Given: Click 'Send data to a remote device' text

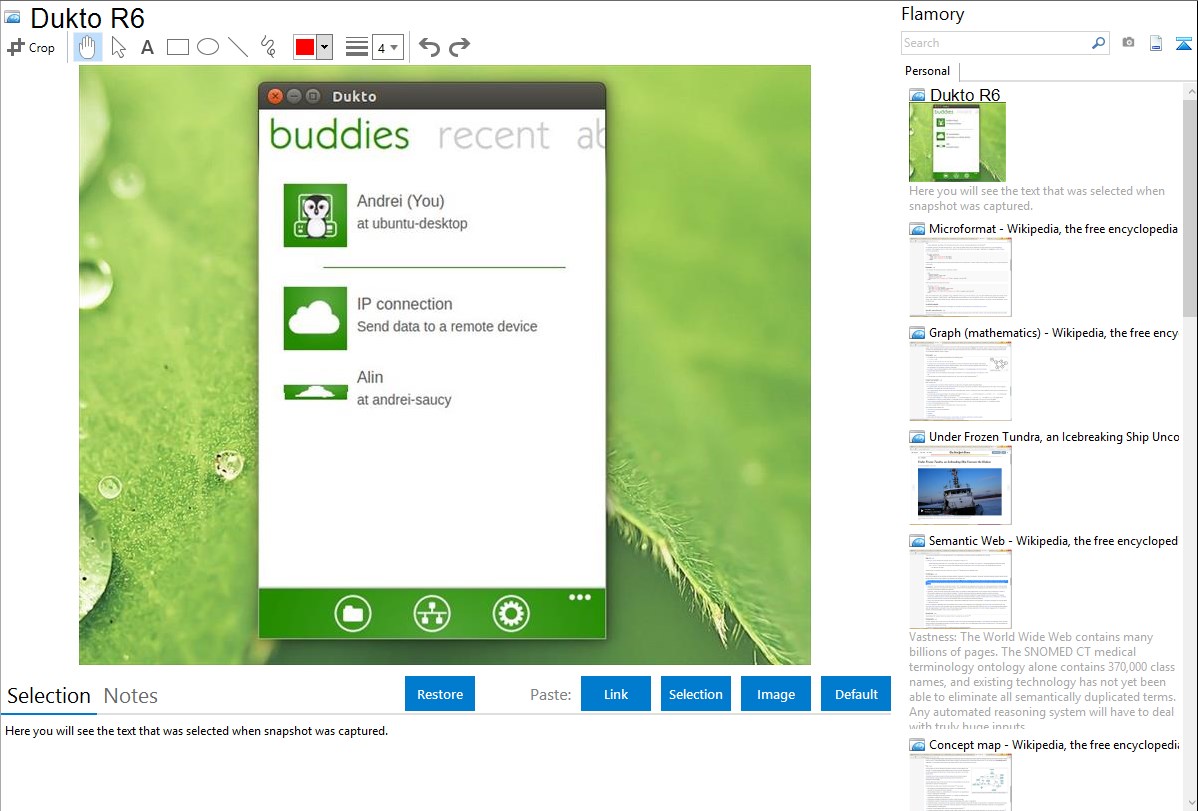Looking at the screenshot, I should (x=447, y=326).
